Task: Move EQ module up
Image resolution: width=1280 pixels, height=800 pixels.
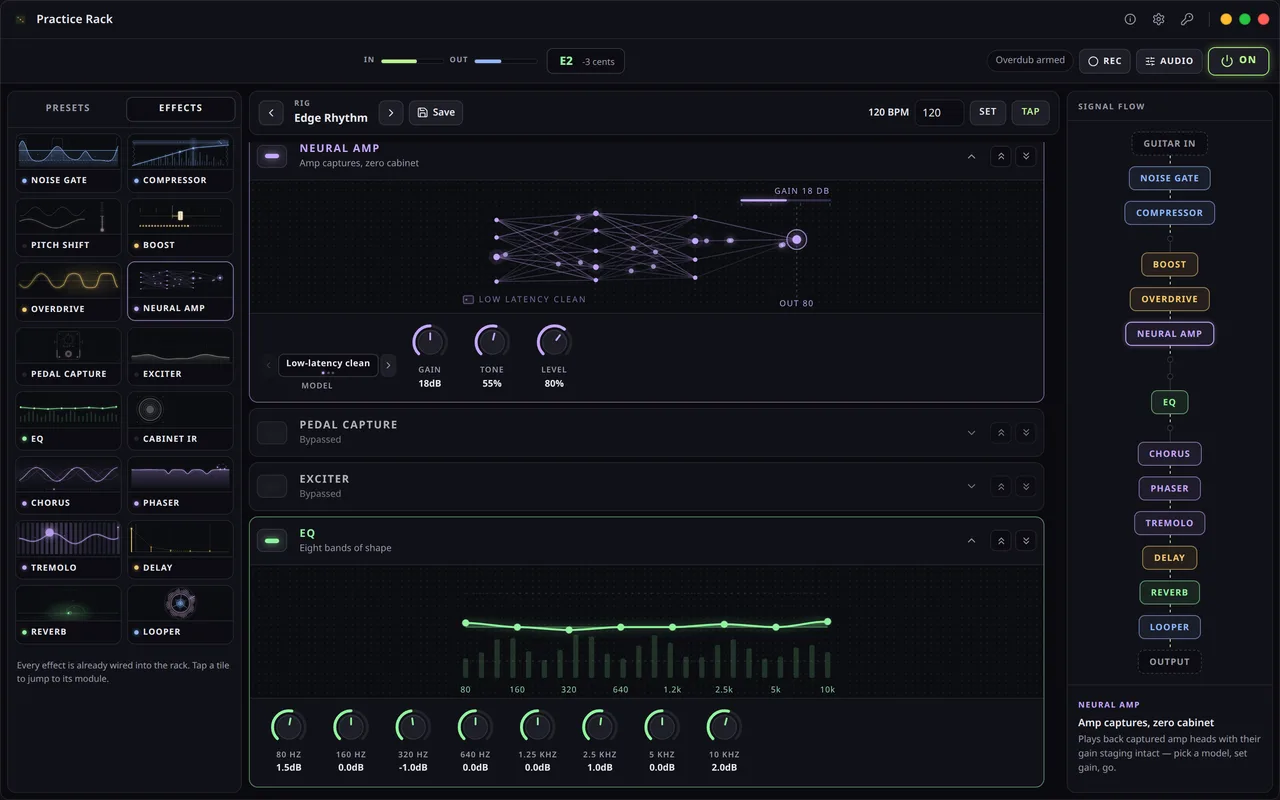Action: [x=1001, y=541]
